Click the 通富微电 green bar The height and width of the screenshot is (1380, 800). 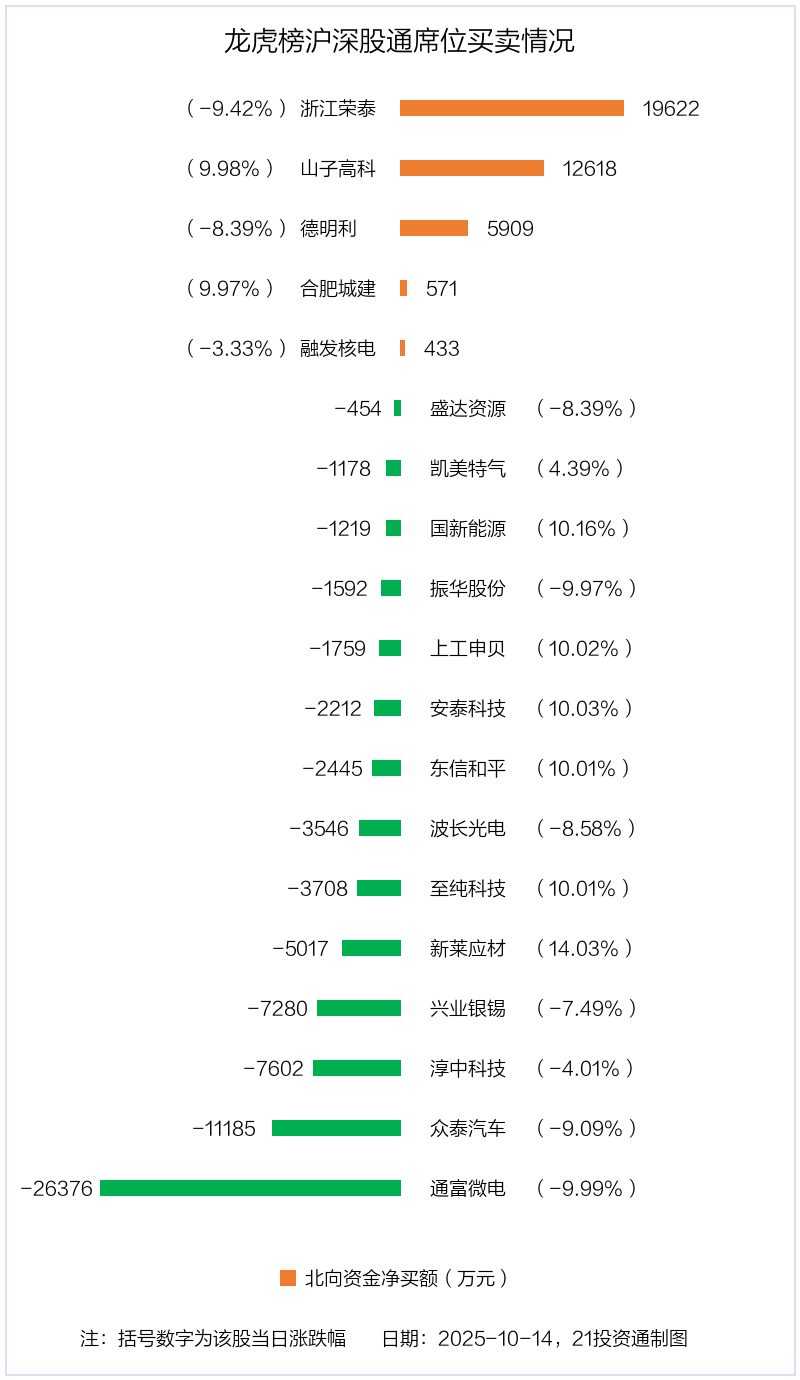point(250,1188)
